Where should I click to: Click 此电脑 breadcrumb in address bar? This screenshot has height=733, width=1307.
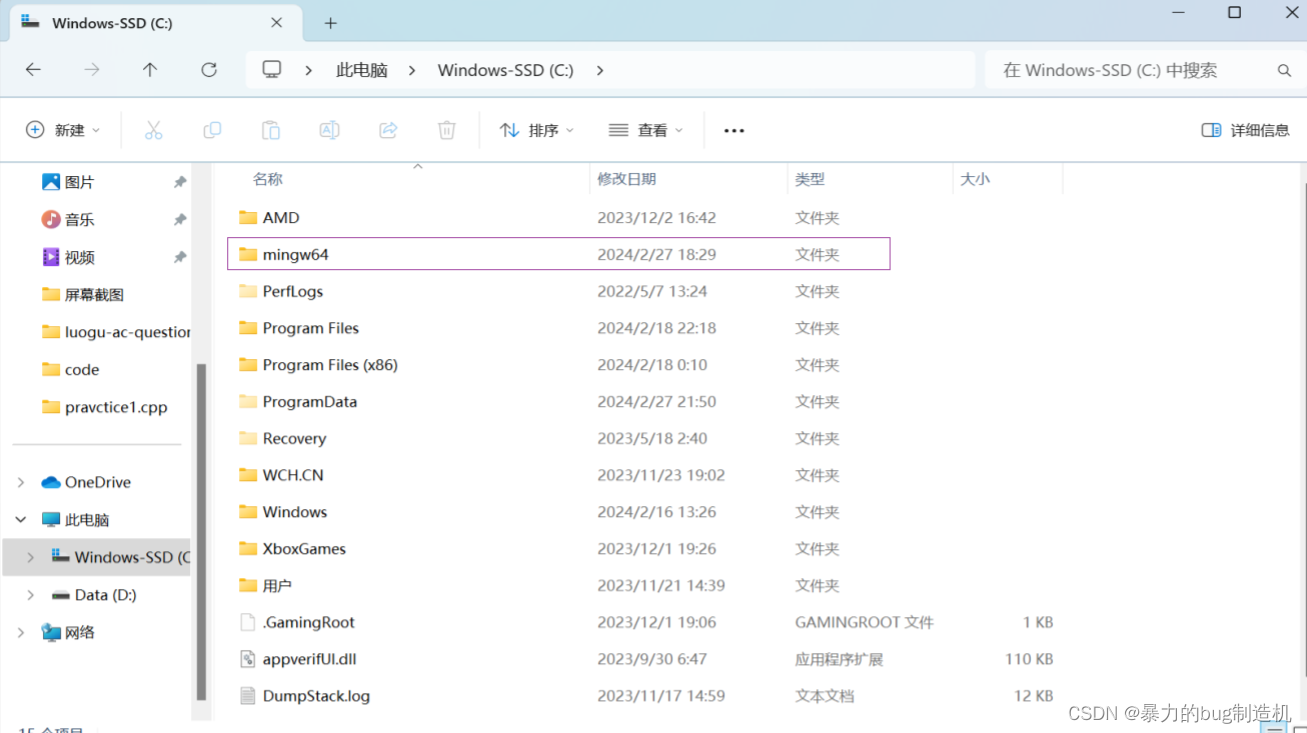point(362,70)
